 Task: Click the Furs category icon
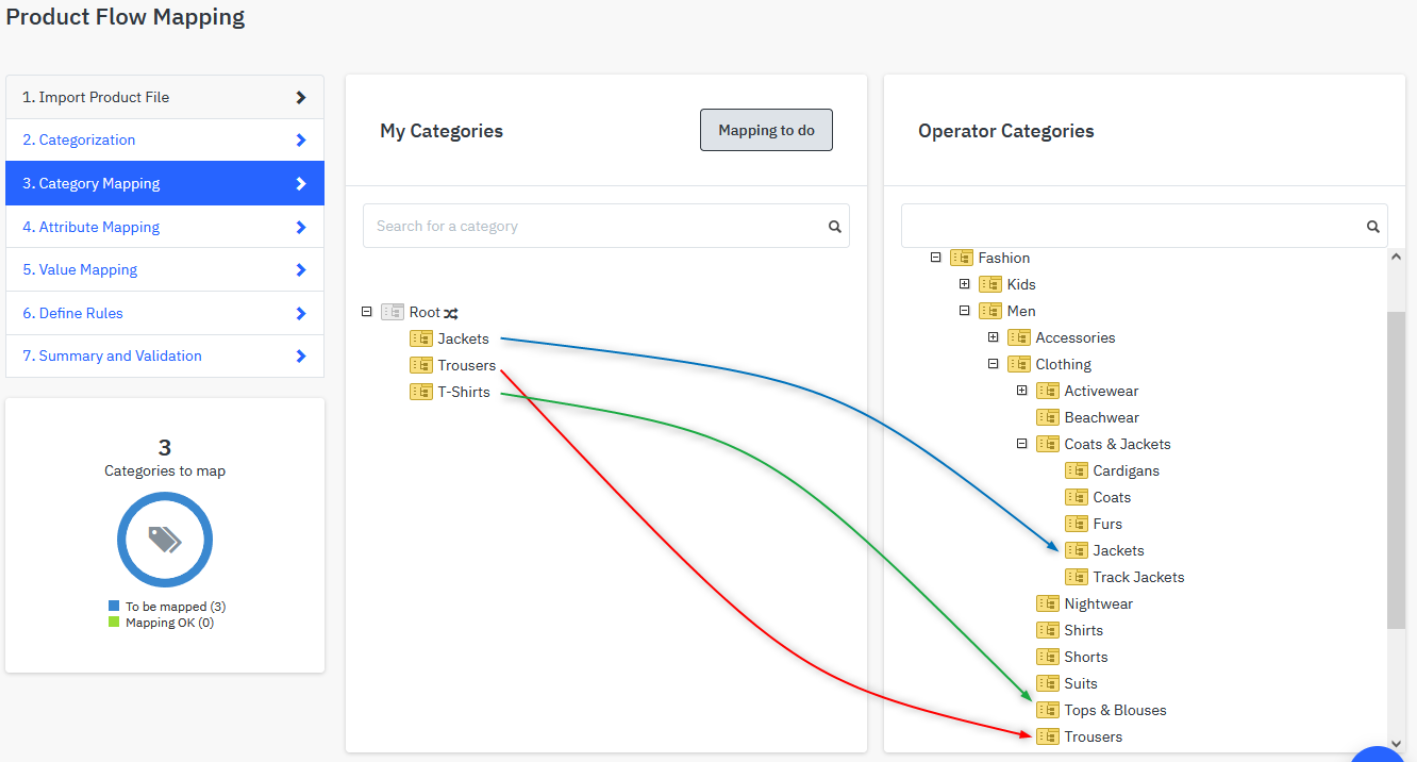(1077, 524)
